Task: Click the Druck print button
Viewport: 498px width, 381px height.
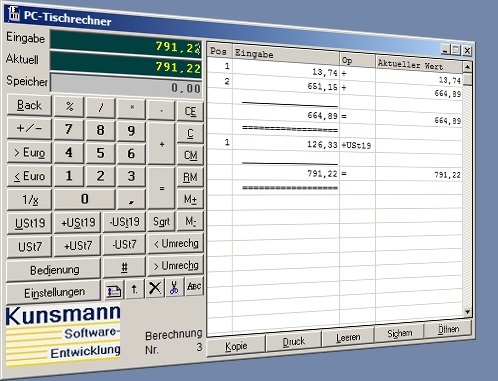Action: [293, 342]
